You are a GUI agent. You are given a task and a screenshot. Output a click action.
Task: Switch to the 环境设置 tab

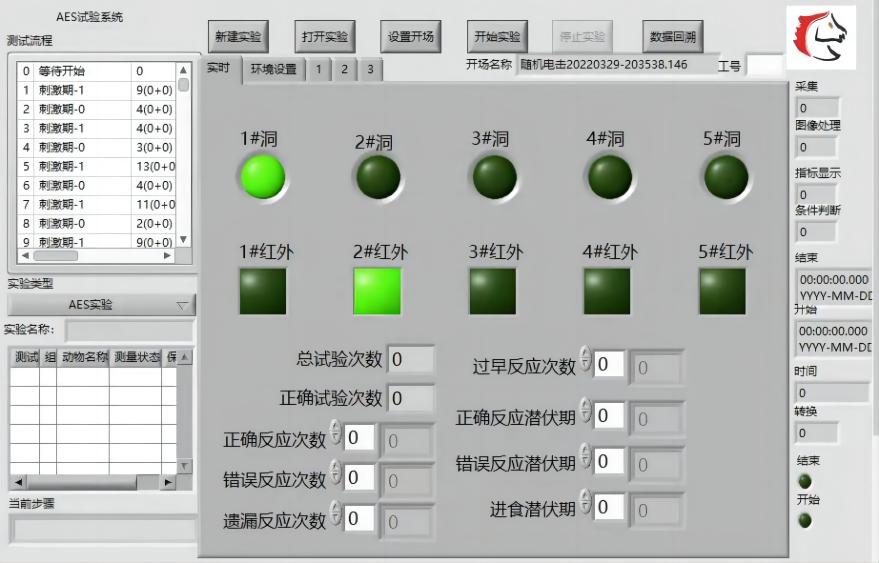click(273, 70)
